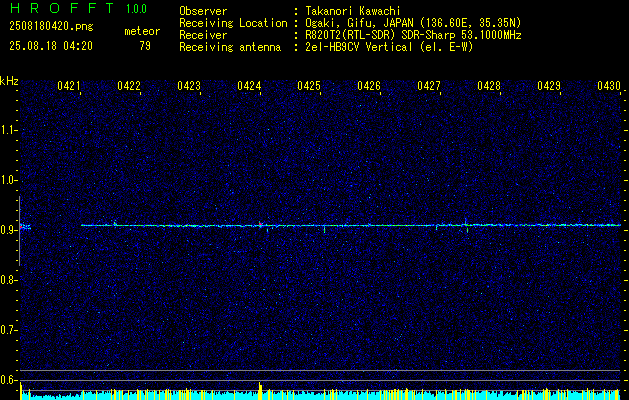This screenshot has height=400, width=629.
Task: Click the 1.1 kHz axis label
Action: [8, 130]
